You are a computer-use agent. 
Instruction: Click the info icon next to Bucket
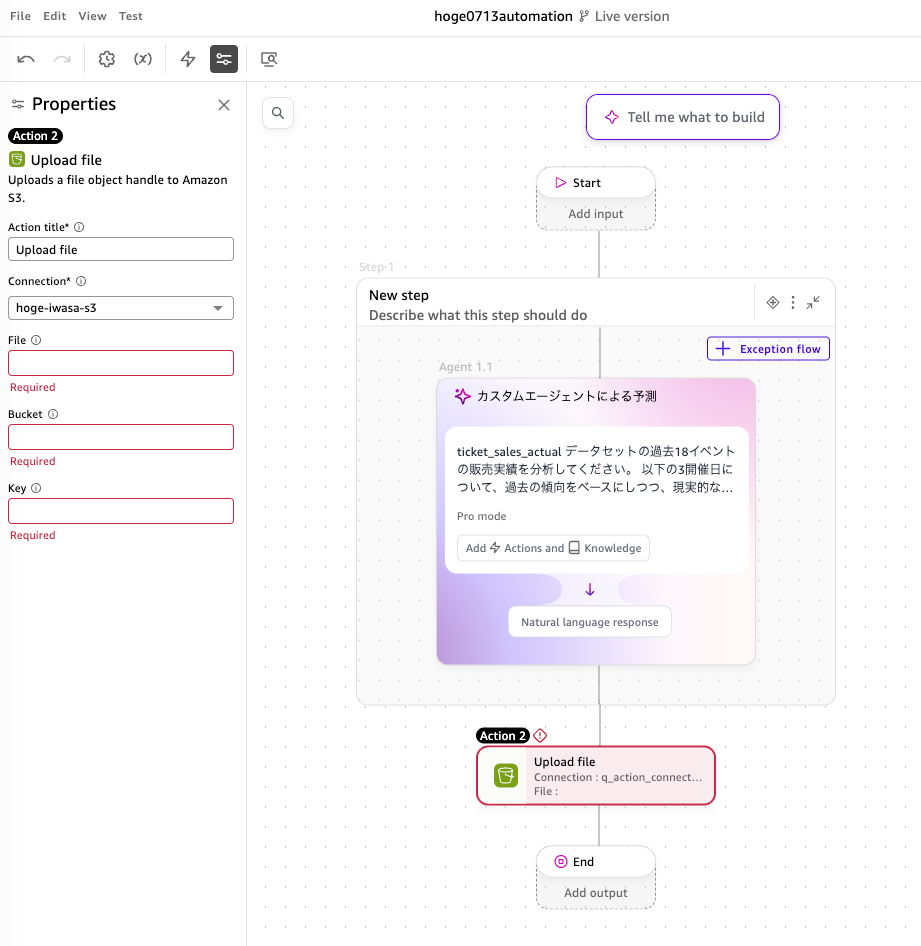click(53, 414)
